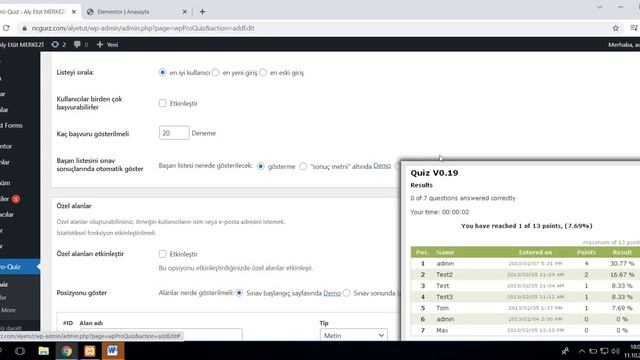Open XAMPP from the taskbar
Viewport: 640px width, 360px height.
click(90, 351)
